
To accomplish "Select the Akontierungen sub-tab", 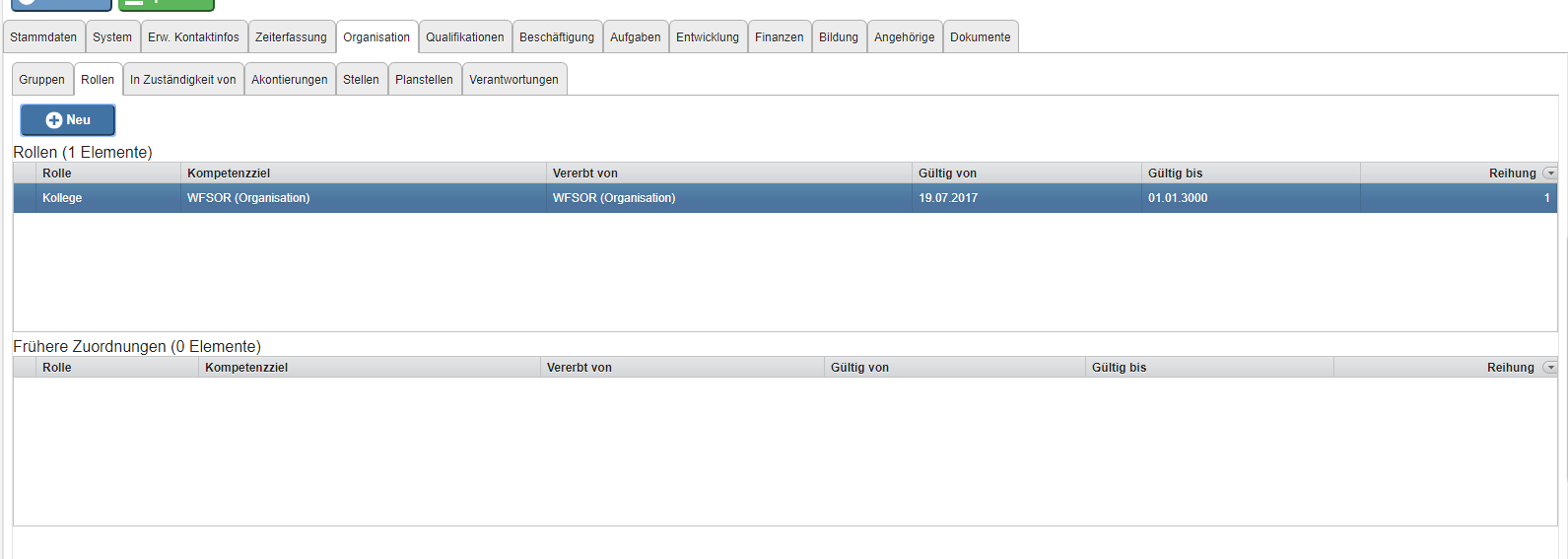I will tap(289, 80).
